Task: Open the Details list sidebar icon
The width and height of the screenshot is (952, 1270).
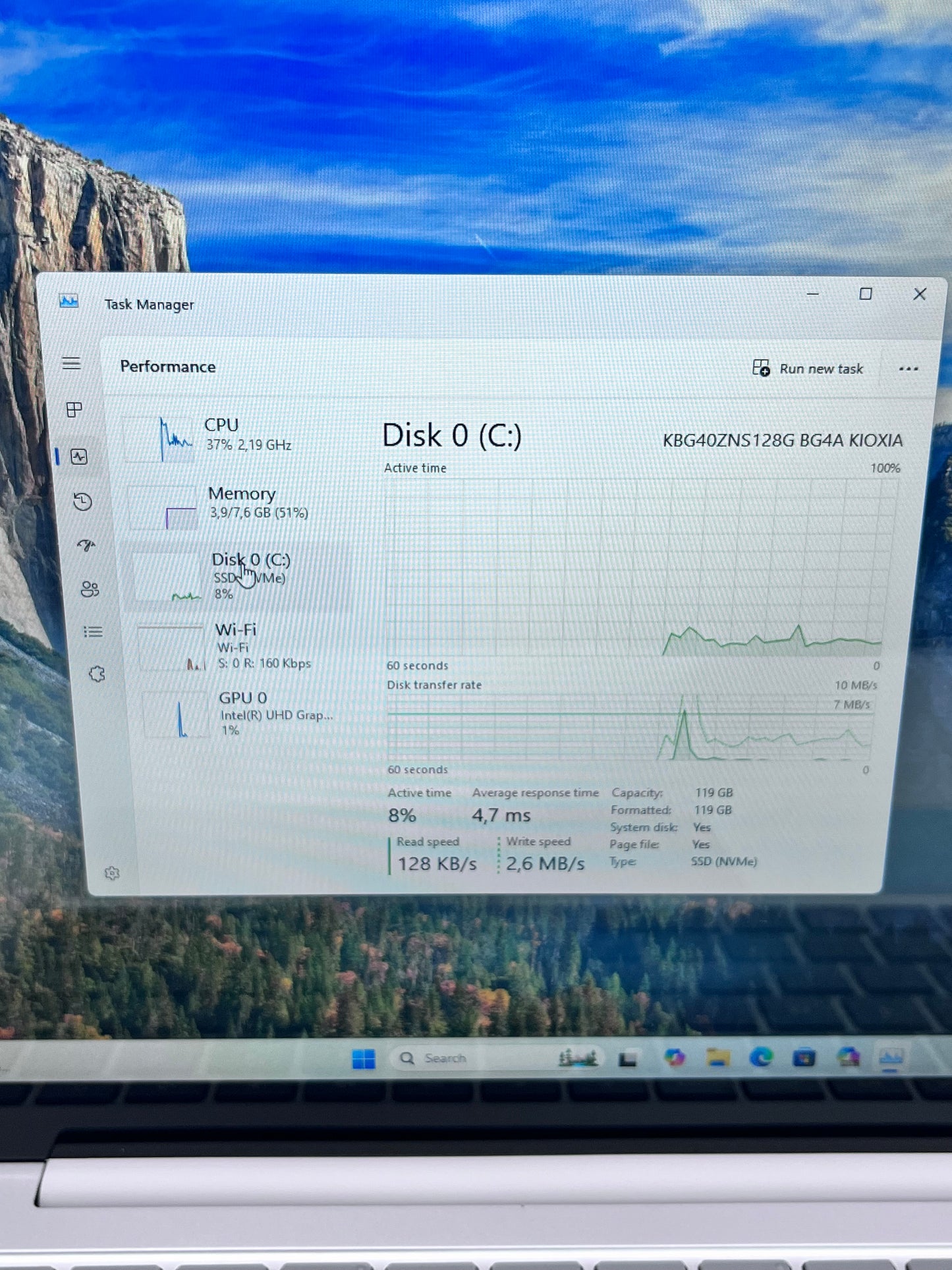Action: pyautogui.click(x=93, y=632)
